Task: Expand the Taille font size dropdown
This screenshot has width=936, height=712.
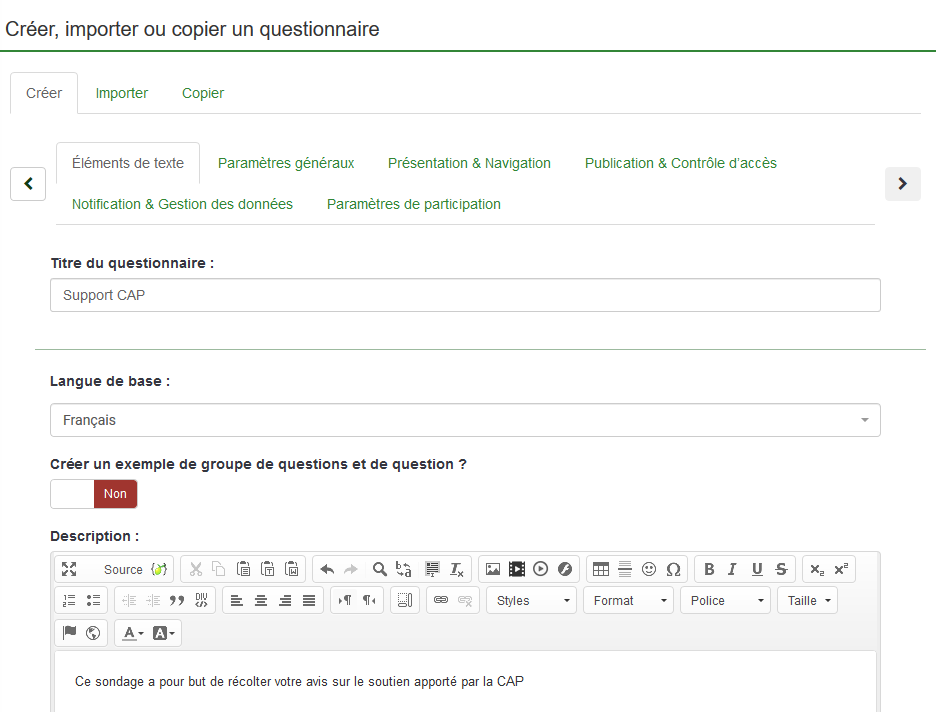Action: tap(808, 600)
